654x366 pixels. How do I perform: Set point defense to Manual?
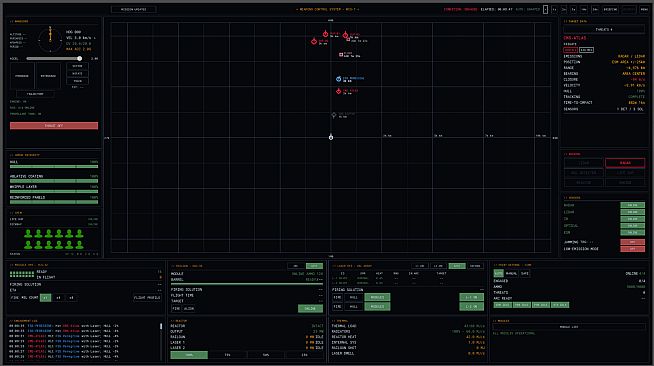[x=511, y=273]
